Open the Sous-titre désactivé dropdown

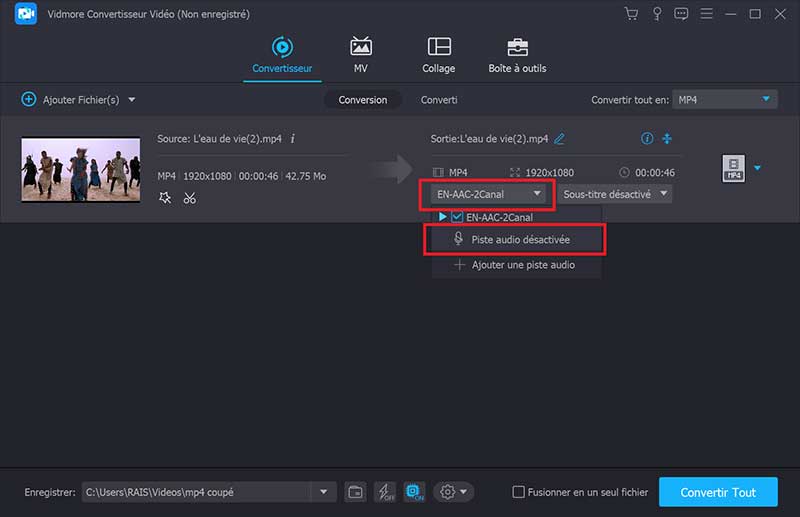pyautogui.click(x=615, y=194)
